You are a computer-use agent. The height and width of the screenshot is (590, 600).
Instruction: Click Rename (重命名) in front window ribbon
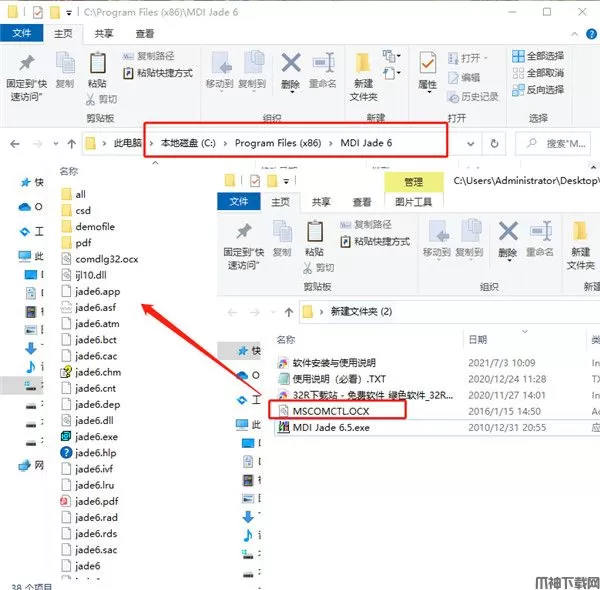pyautogui.click(x=540, y=239)
